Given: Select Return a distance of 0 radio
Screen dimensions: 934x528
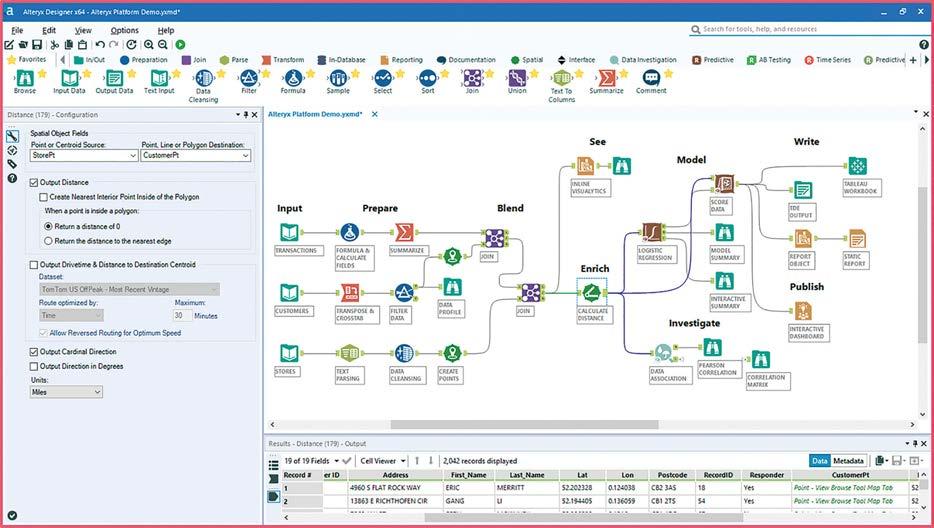Looking at the screenshot, I should click(48, 226).
